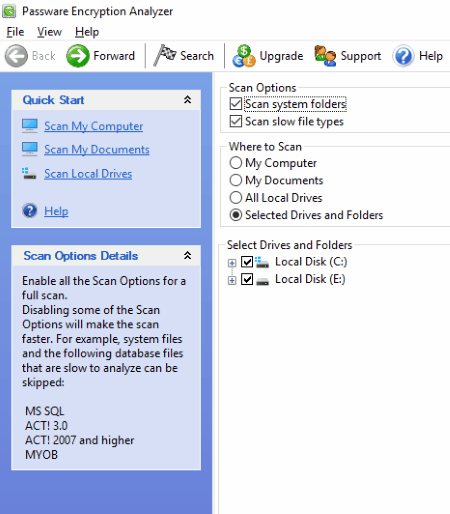
Task: Click the Scan Local Drives link
Action: (88, 174)
